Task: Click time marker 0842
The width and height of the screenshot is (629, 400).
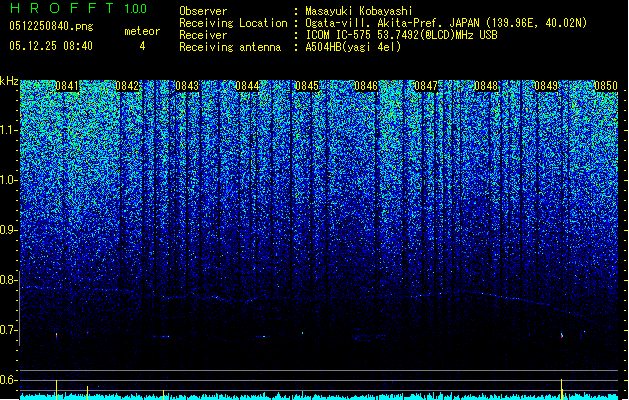Action: pyautogui.click(x=127, y=86)
